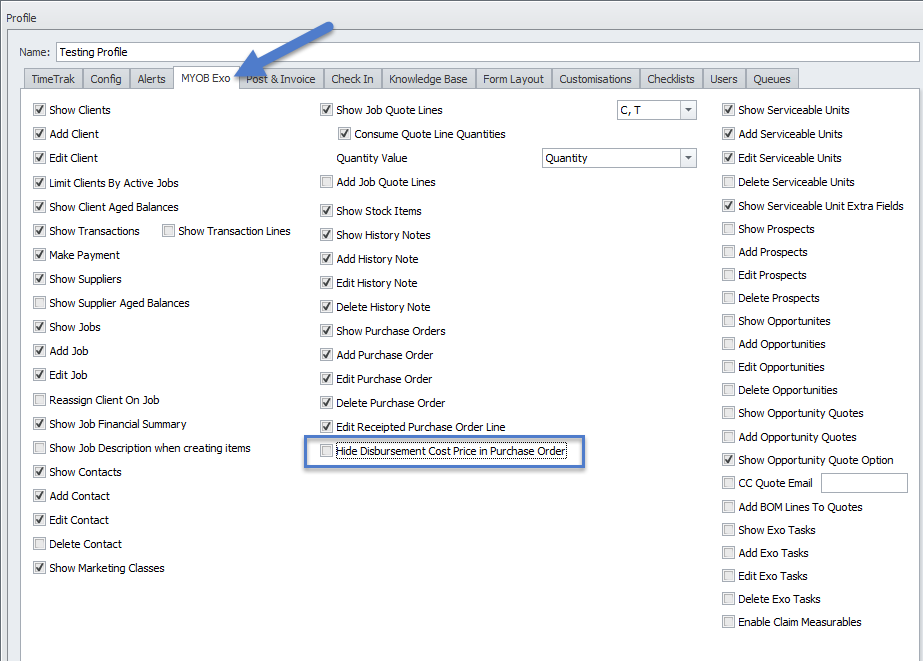Expand the Quantity Value dropdown
This screenshot has width=923, height=661.
pos(688,158)
